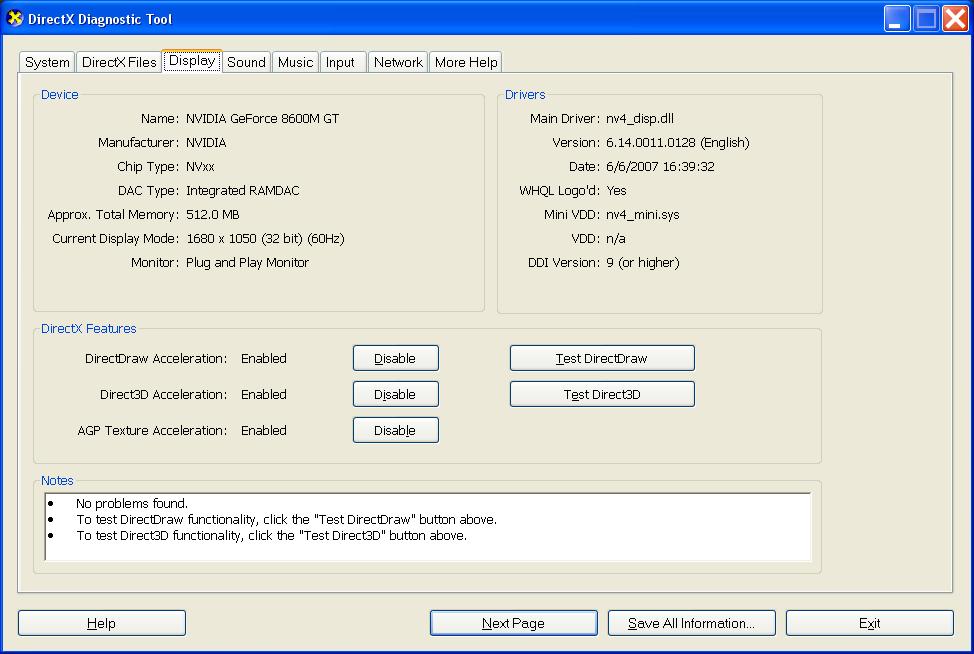This screenshot has width=974, height=654.
Task: Close the DirectX Diagnostic Tool window
Action: click(x=955, y=19)
